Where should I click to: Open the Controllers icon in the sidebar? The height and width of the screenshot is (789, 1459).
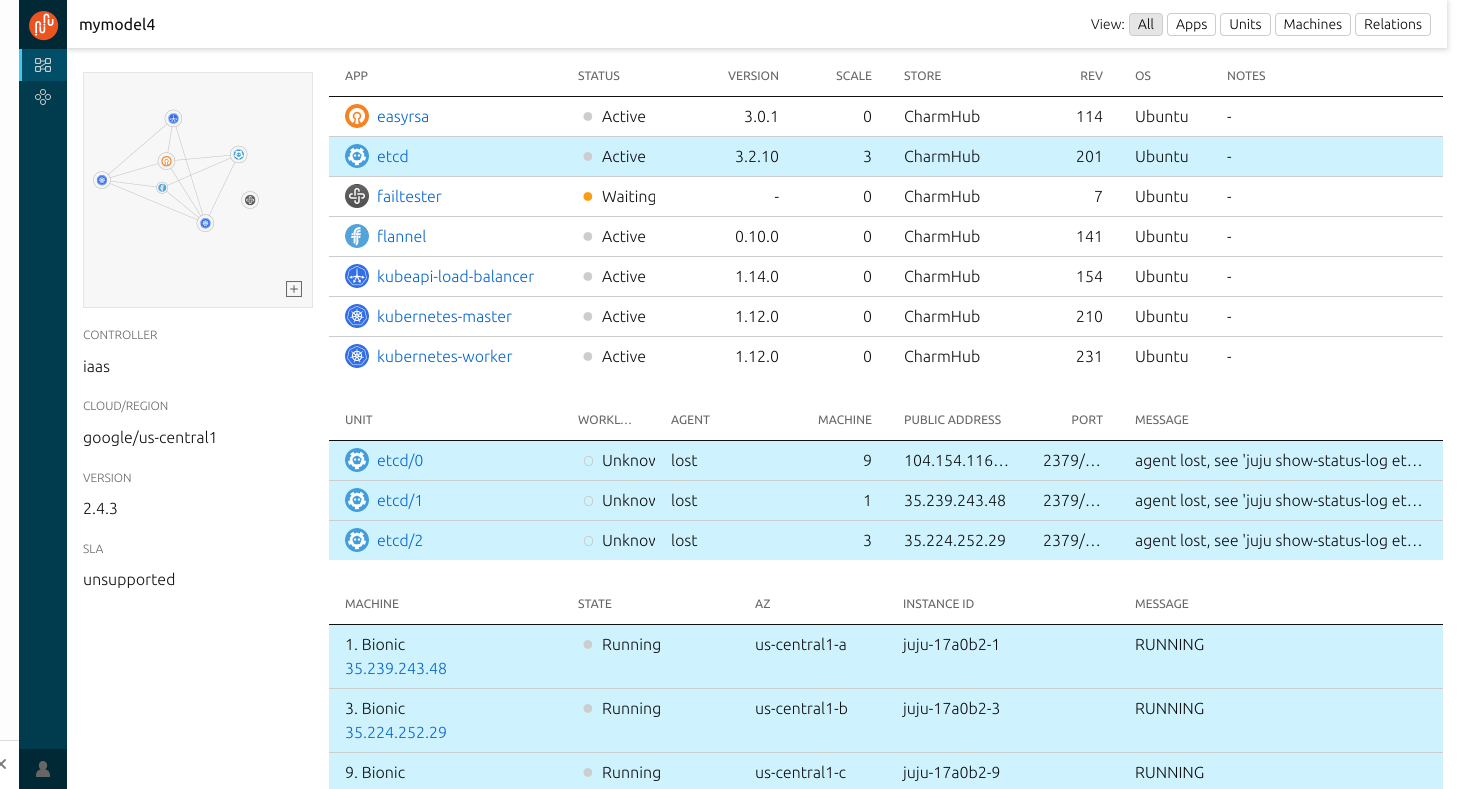click(42, 97)
